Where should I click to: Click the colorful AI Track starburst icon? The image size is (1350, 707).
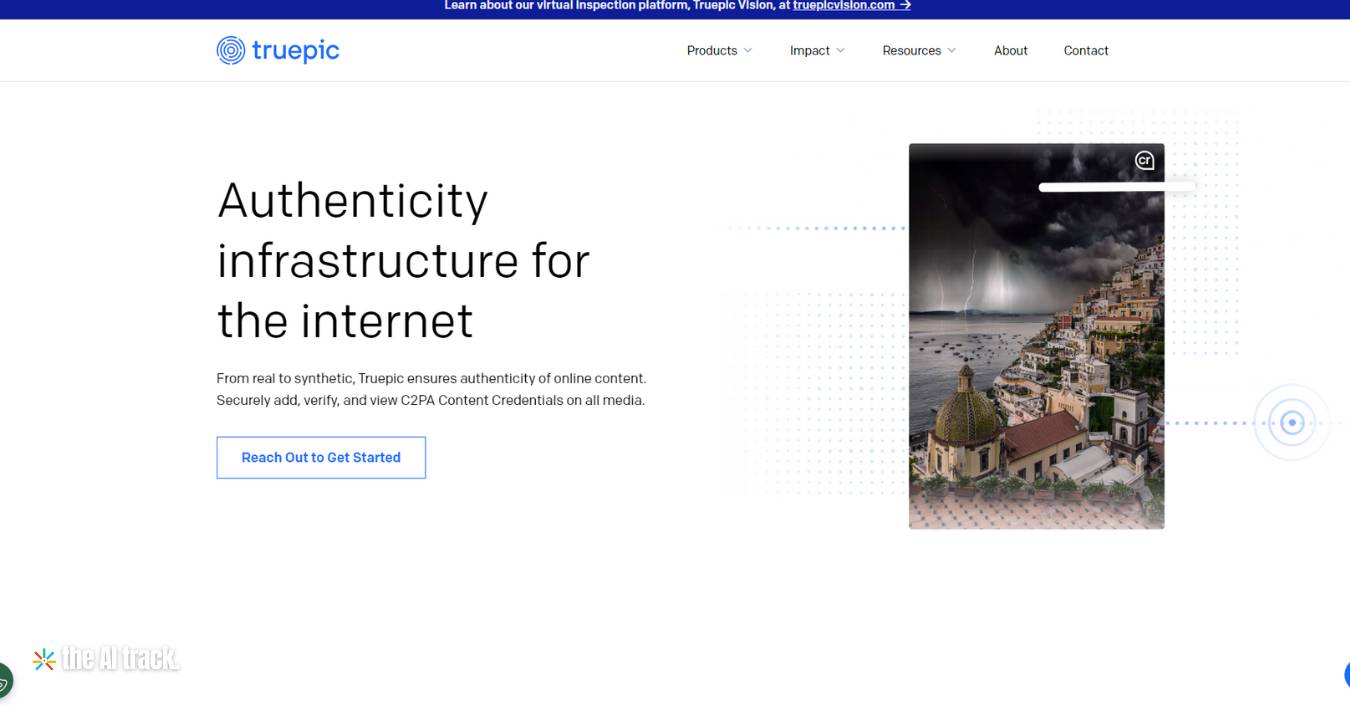(43, 658)
